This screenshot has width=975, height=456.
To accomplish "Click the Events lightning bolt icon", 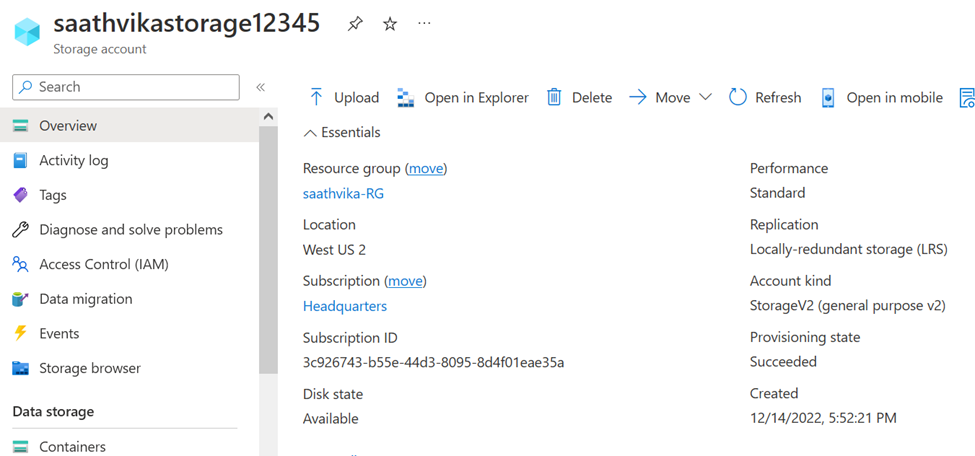I will click(x=21, y=333).
